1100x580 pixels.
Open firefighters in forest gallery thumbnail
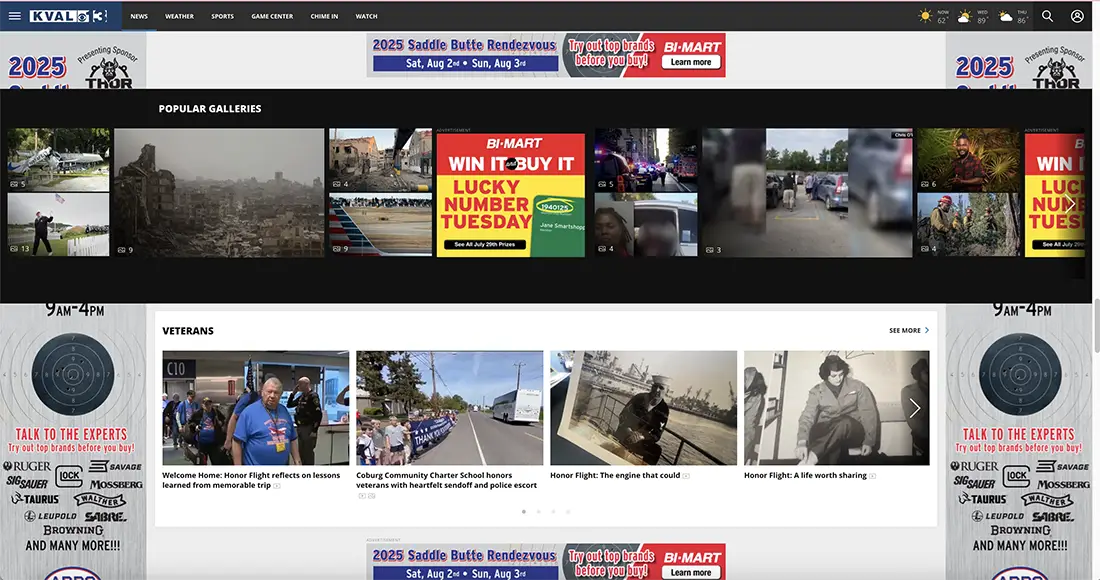point(968,224)
